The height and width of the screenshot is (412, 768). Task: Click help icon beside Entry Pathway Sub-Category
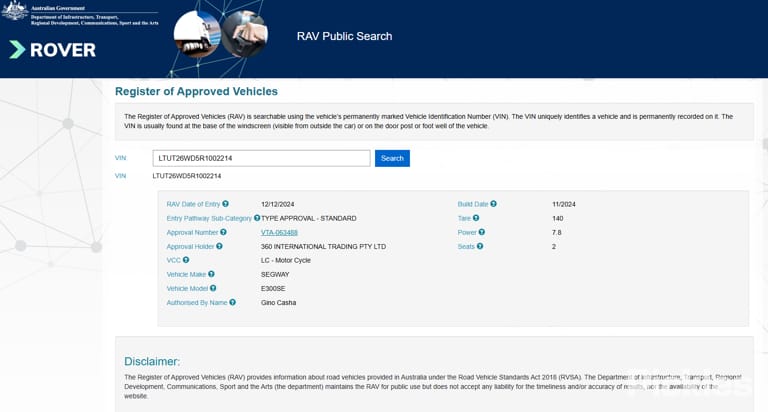tap(257, 218)
